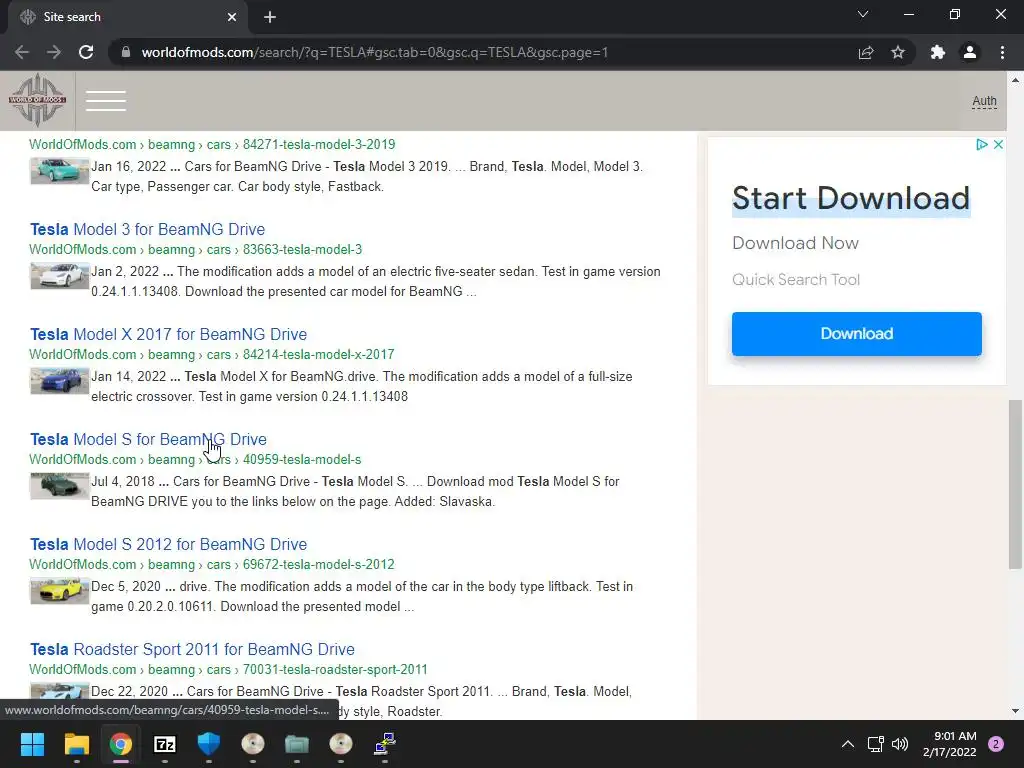Click the page vertical scrollbar thumb

point(1015,484)
